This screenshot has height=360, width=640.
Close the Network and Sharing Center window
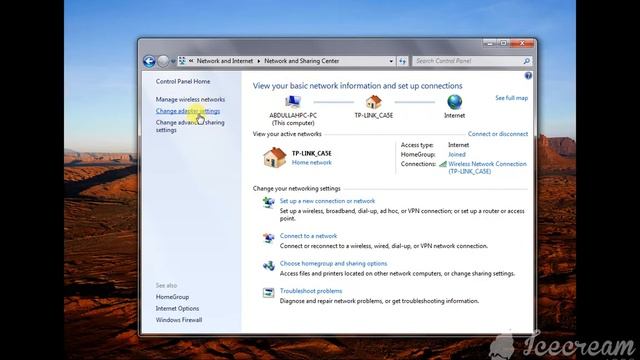[522, 43]
